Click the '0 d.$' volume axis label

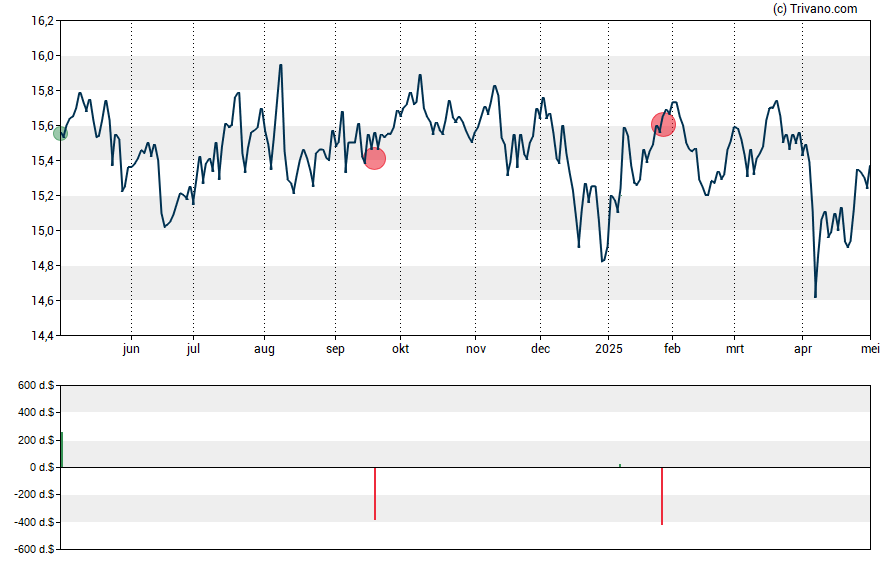coord(42,467)
